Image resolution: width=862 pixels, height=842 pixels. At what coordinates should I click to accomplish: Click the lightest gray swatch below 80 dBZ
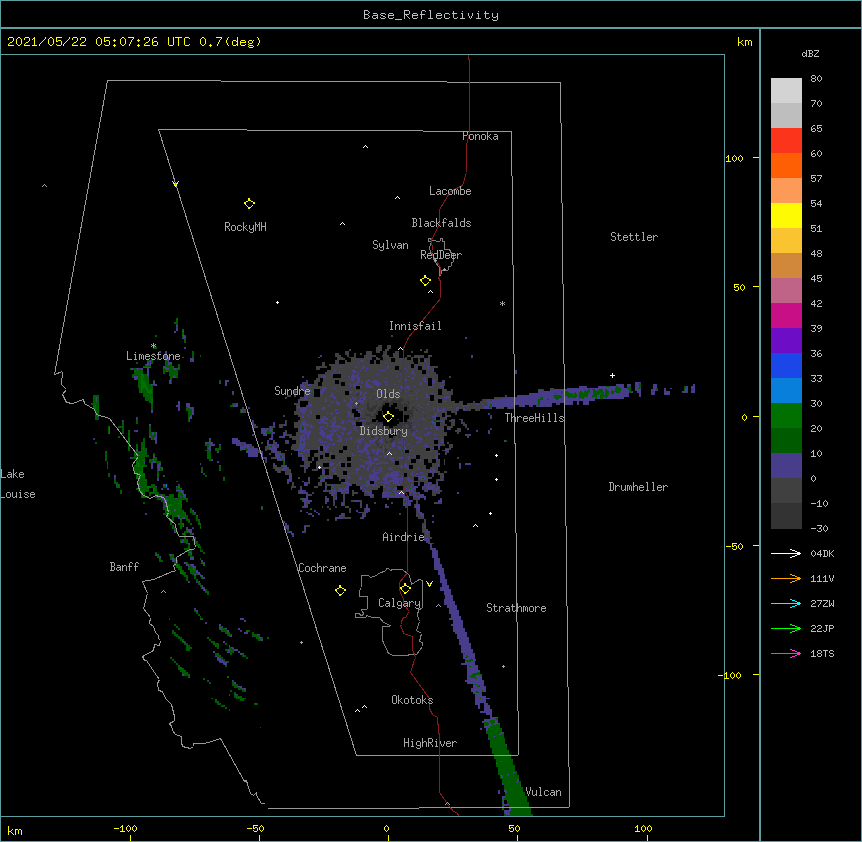click(786, 90)
